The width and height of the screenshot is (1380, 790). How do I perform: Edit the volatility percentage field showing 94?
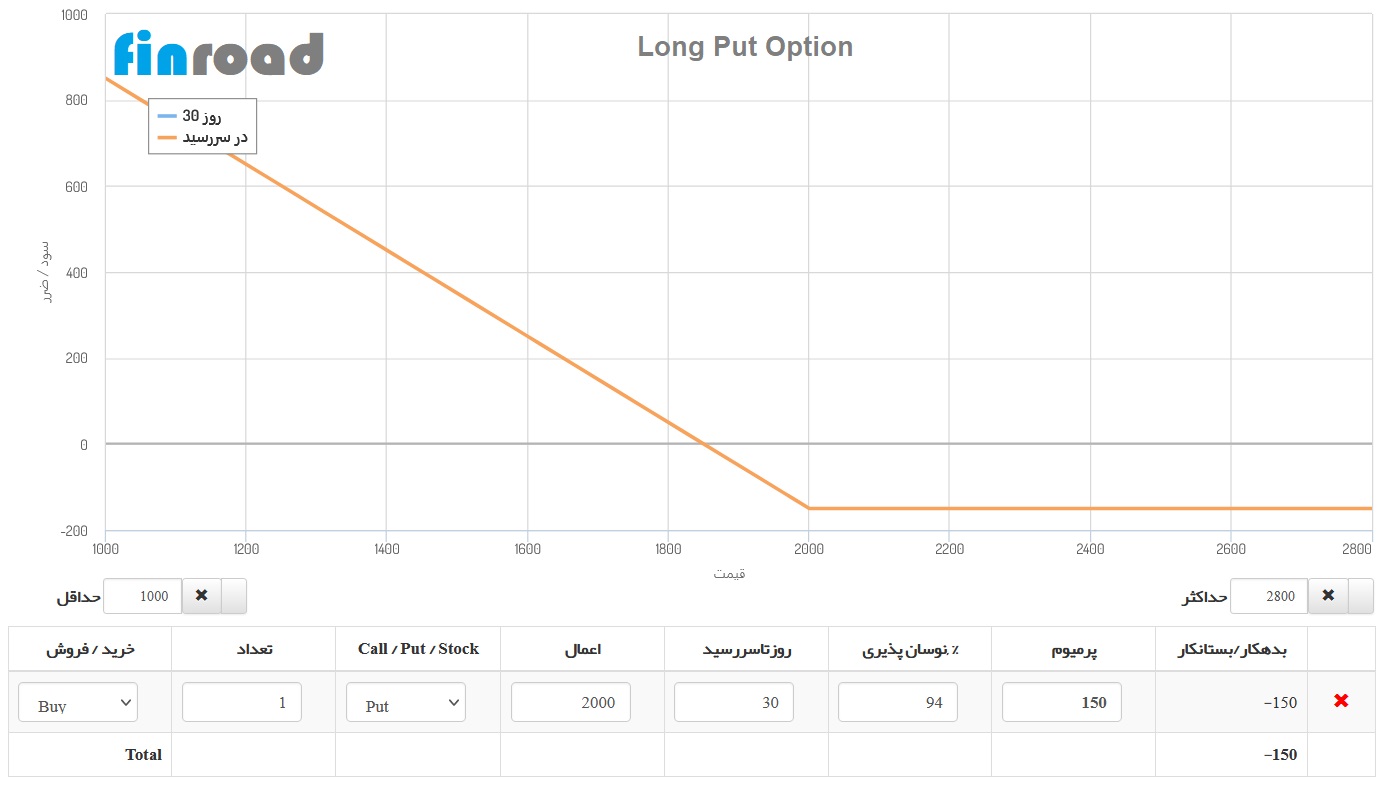(897, 703)
